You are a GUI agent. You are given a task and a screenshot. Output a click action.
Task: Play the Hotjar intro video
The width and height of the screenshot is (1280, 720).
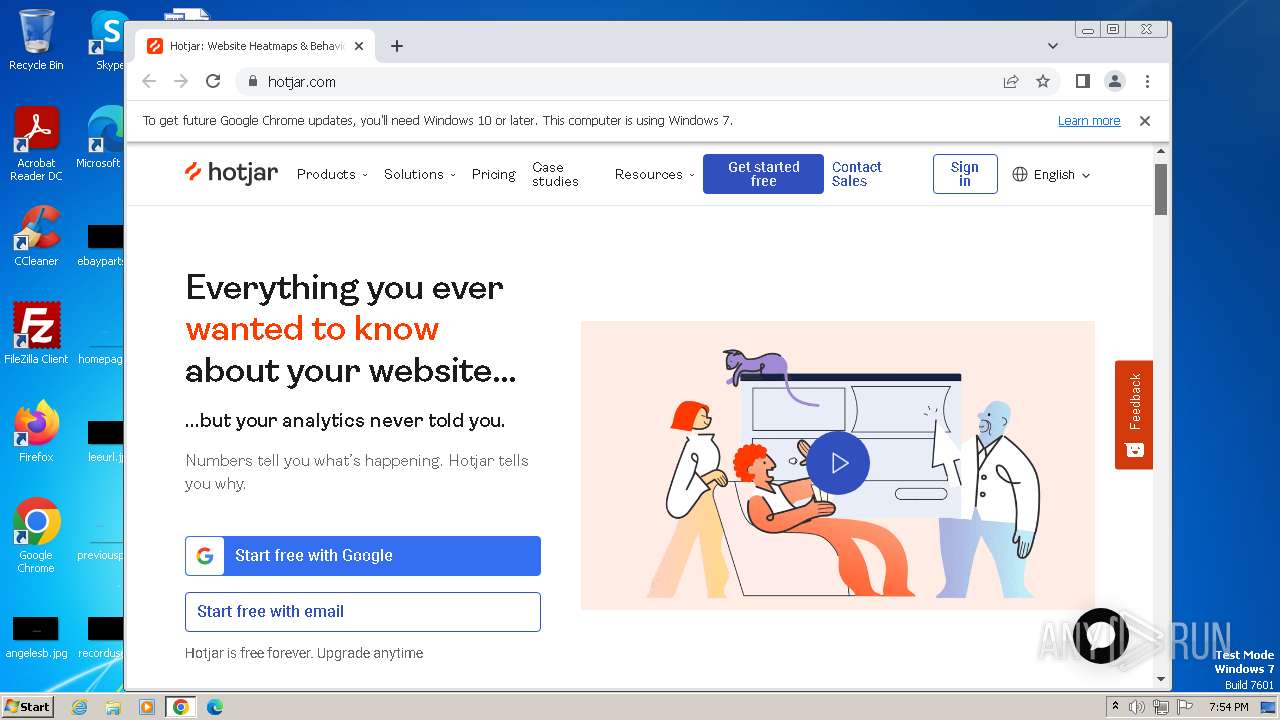tap(838, 463)
